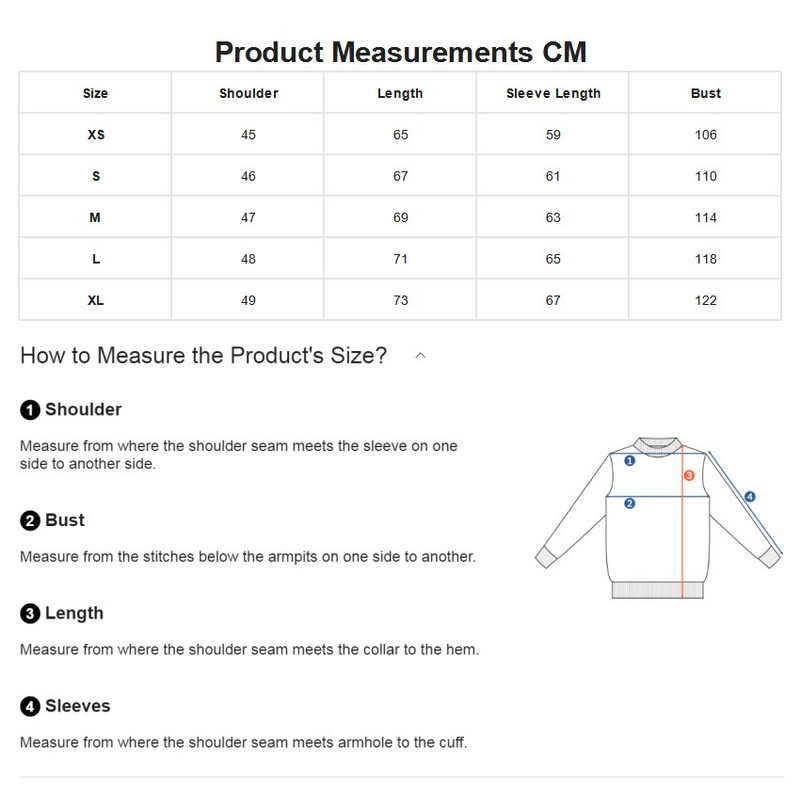The height and width of the screenshot is (800, 800).
Task: Click blue marker 2 on the sweater diagram
Action: pos(630,503)
